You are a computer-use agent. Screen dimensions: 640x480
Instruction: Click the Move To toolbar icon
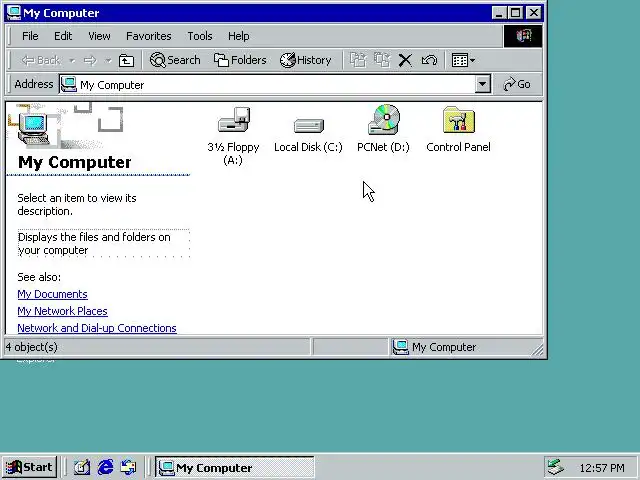pos(358,60)
